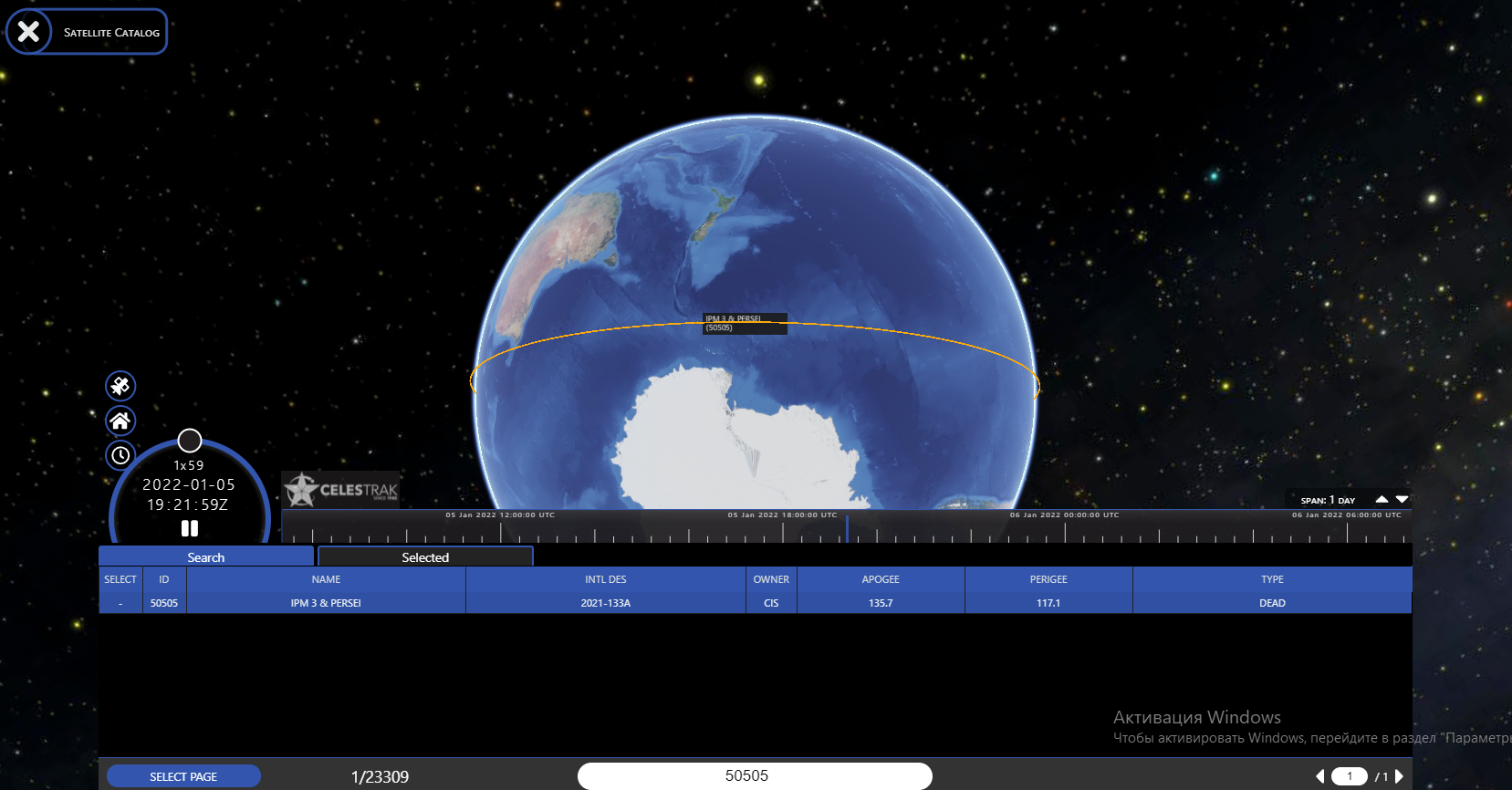Viewport: 1512px width, 790px height.
Task: Pause the simulation playback
Action: [190, 528]
